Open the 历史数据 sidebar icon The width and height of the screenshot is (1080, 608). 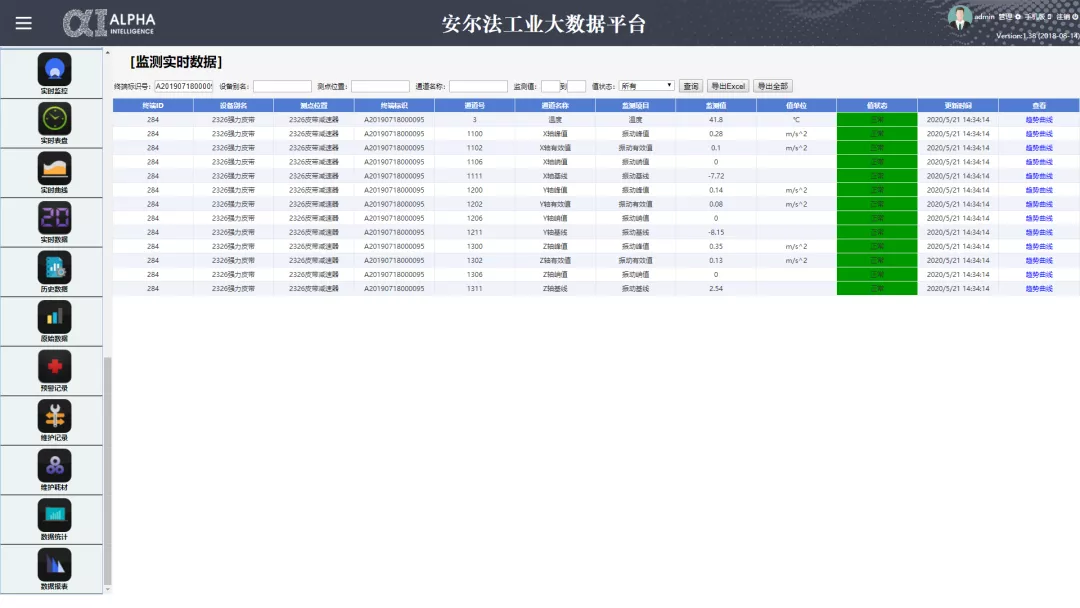pos(54,267)
